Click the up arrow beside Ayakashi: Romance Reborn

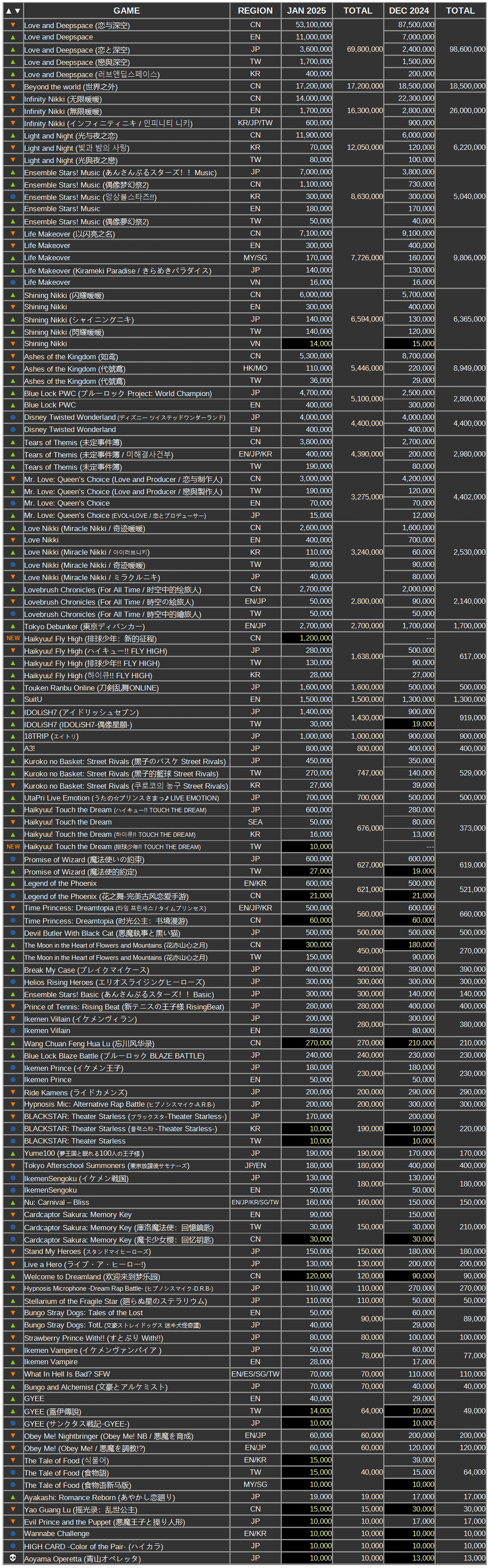[x=13, y=1496]
